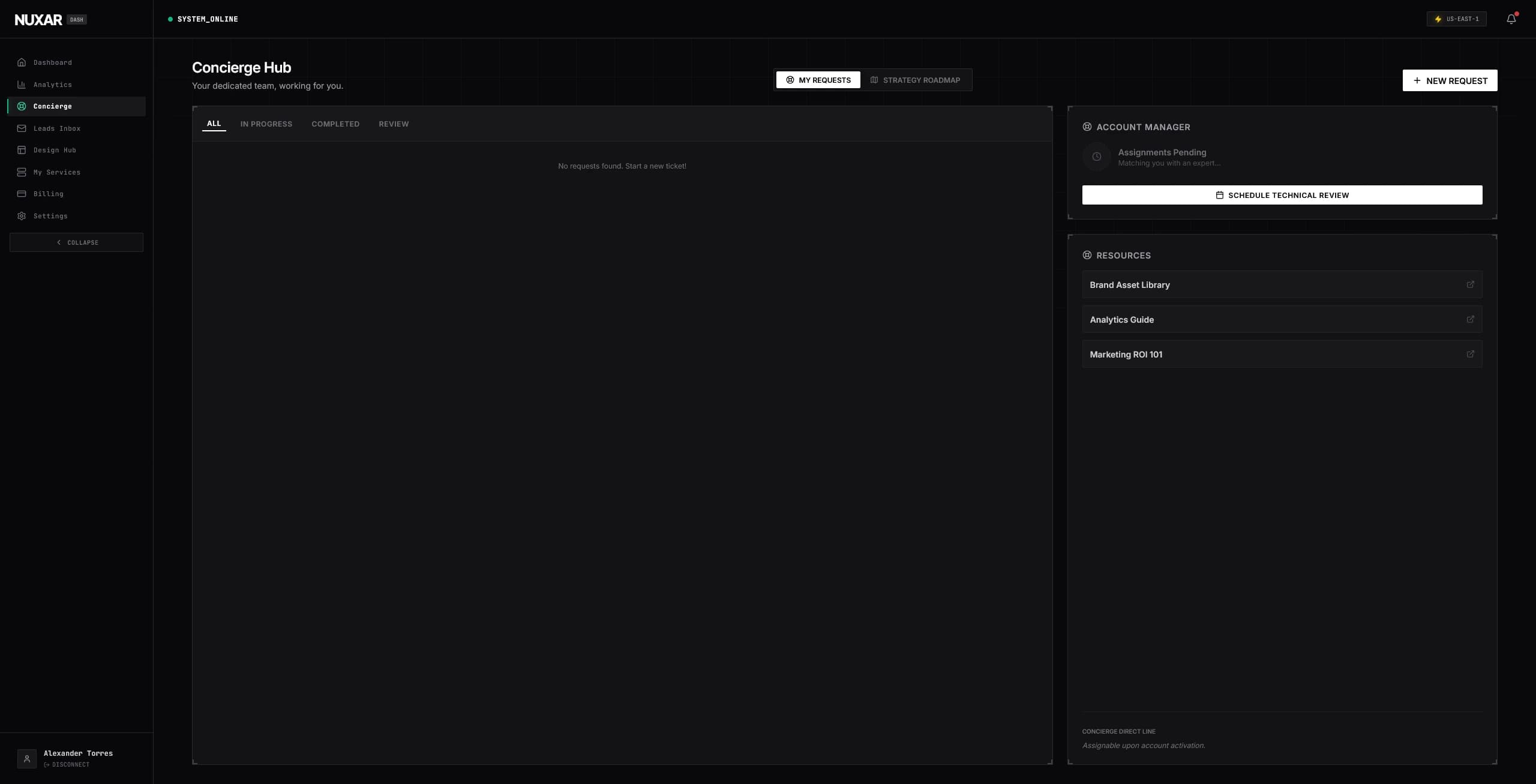Switch to the COMPLETED tab

335,124
